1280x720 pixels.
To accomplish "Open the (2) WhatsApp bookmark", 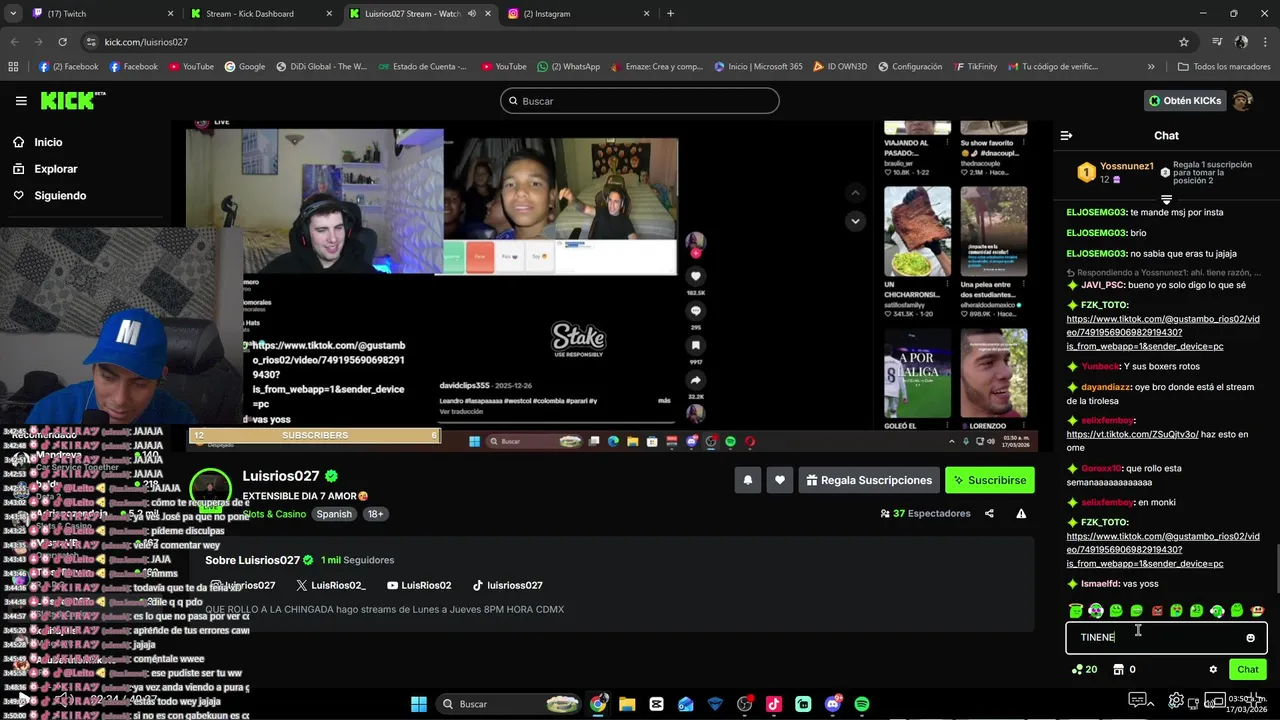I will (568, 67).
